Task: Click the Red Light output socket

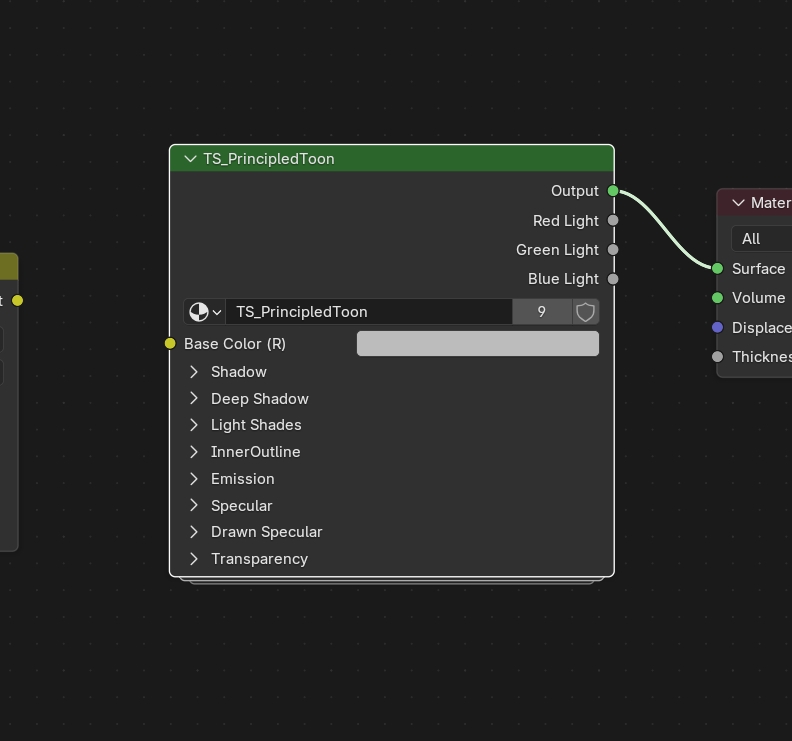Action: (x=613, y=220)
